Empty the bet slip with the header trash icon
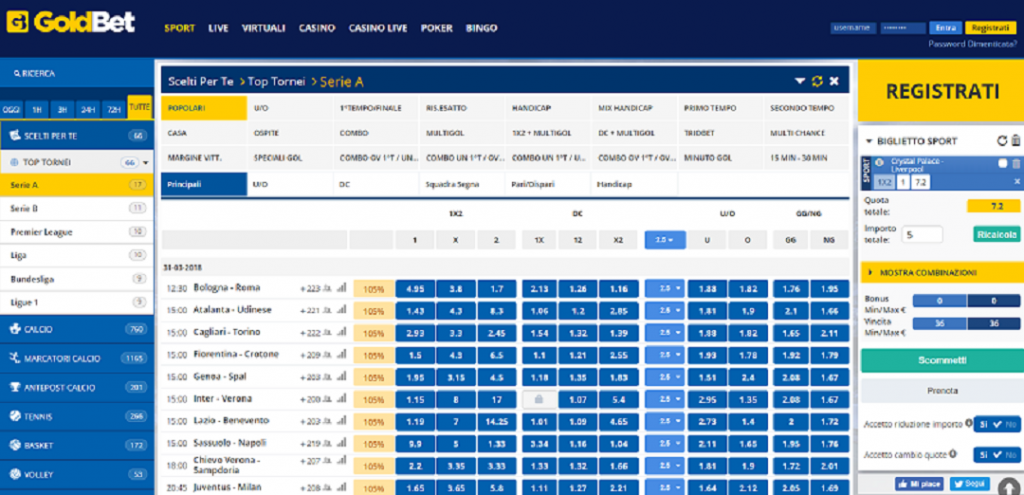This screenshot has height=495, width=1024. (1015, 140)
